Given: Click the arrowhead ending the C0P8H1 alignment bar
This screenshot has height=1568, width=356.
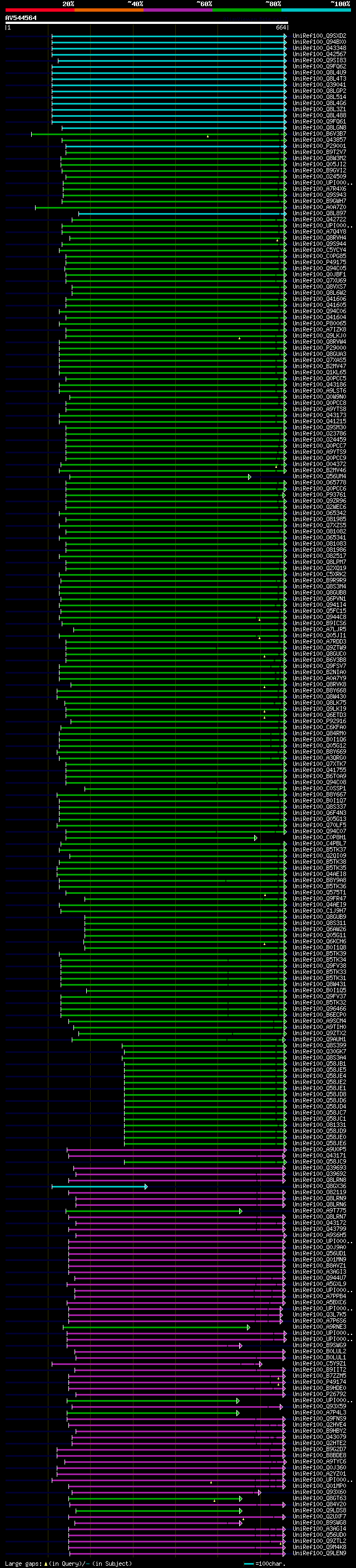Looking at the screenshot, I should point(256,838).
